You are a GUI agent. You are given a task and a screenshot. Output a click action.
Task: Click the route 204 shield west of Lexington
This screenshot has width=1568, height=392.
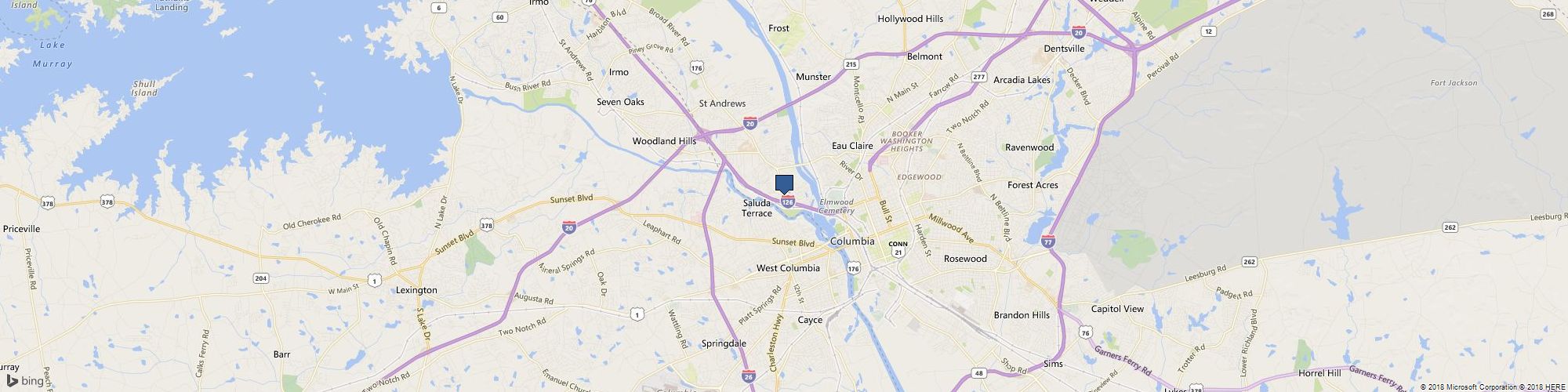click(261, 278)
